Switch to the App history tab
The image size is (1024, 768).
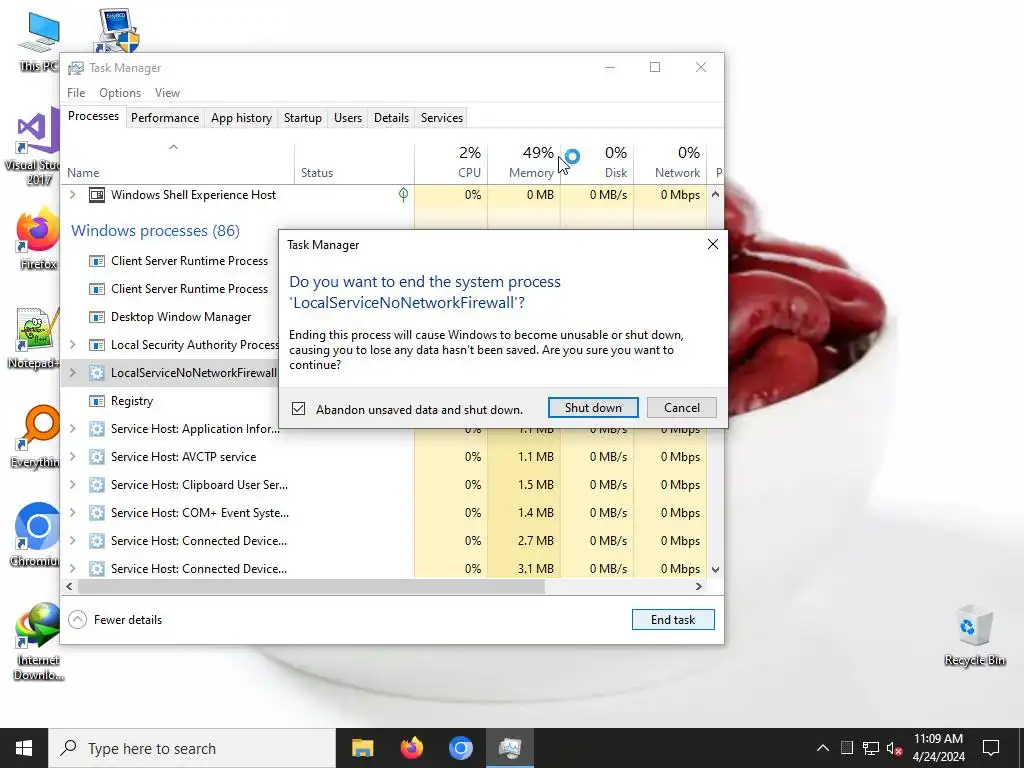click(x=241, y=118)
